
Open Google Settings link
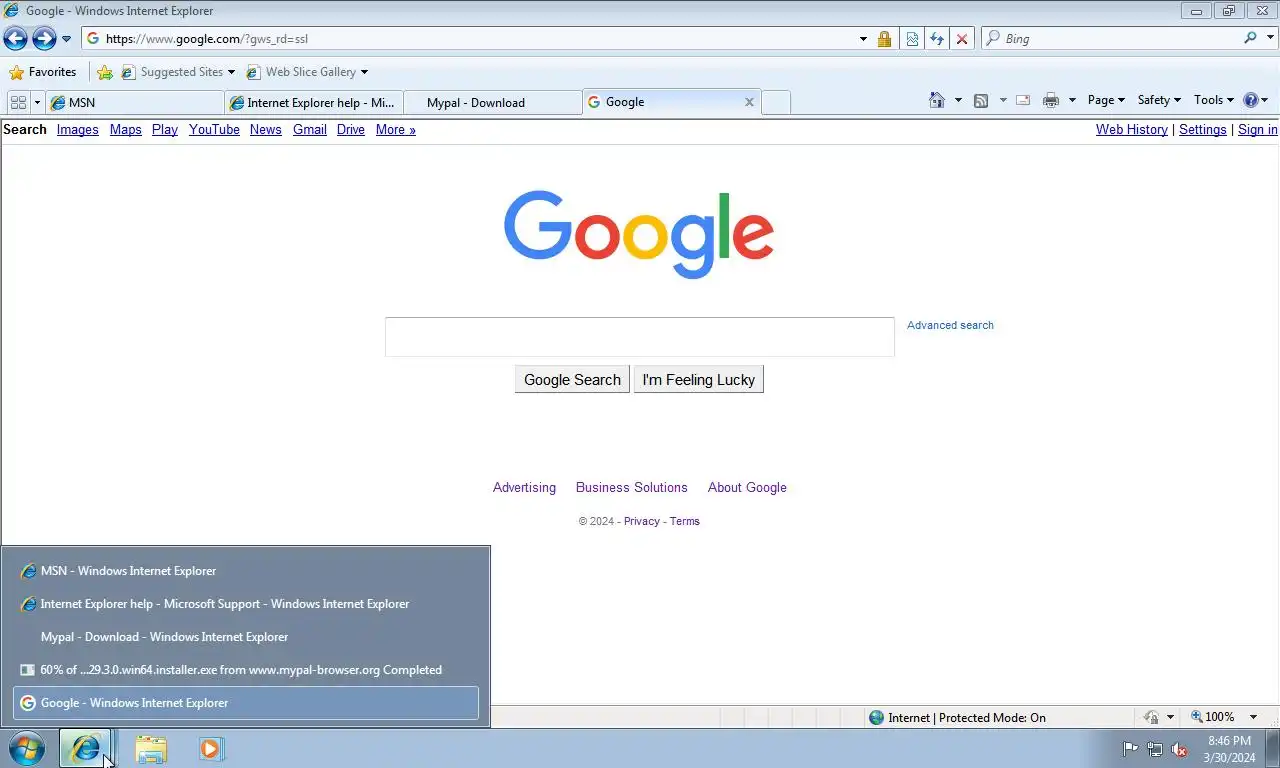pos(1202,129)
